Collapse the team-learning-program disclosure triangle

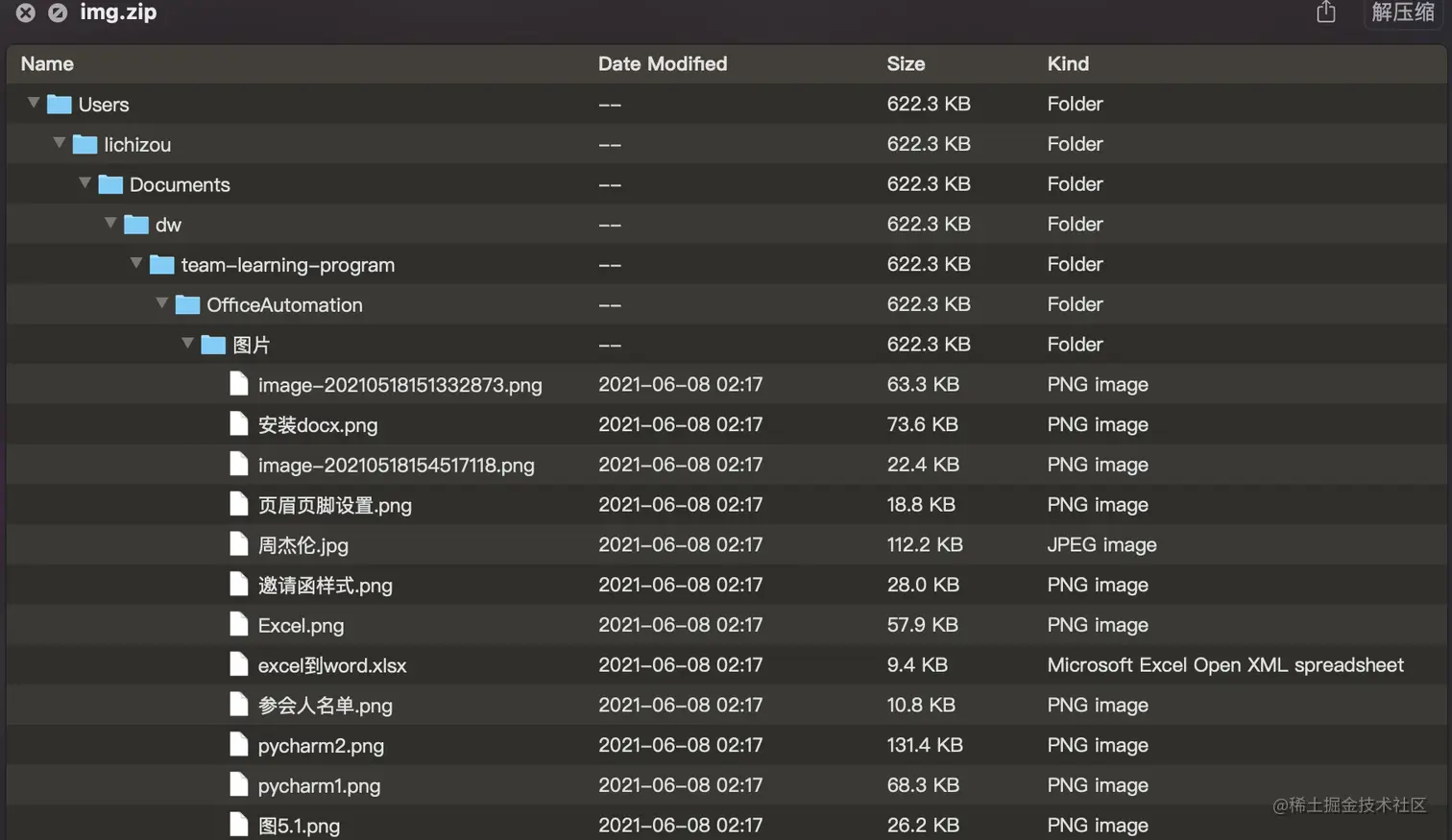click(x=136, y=263)
